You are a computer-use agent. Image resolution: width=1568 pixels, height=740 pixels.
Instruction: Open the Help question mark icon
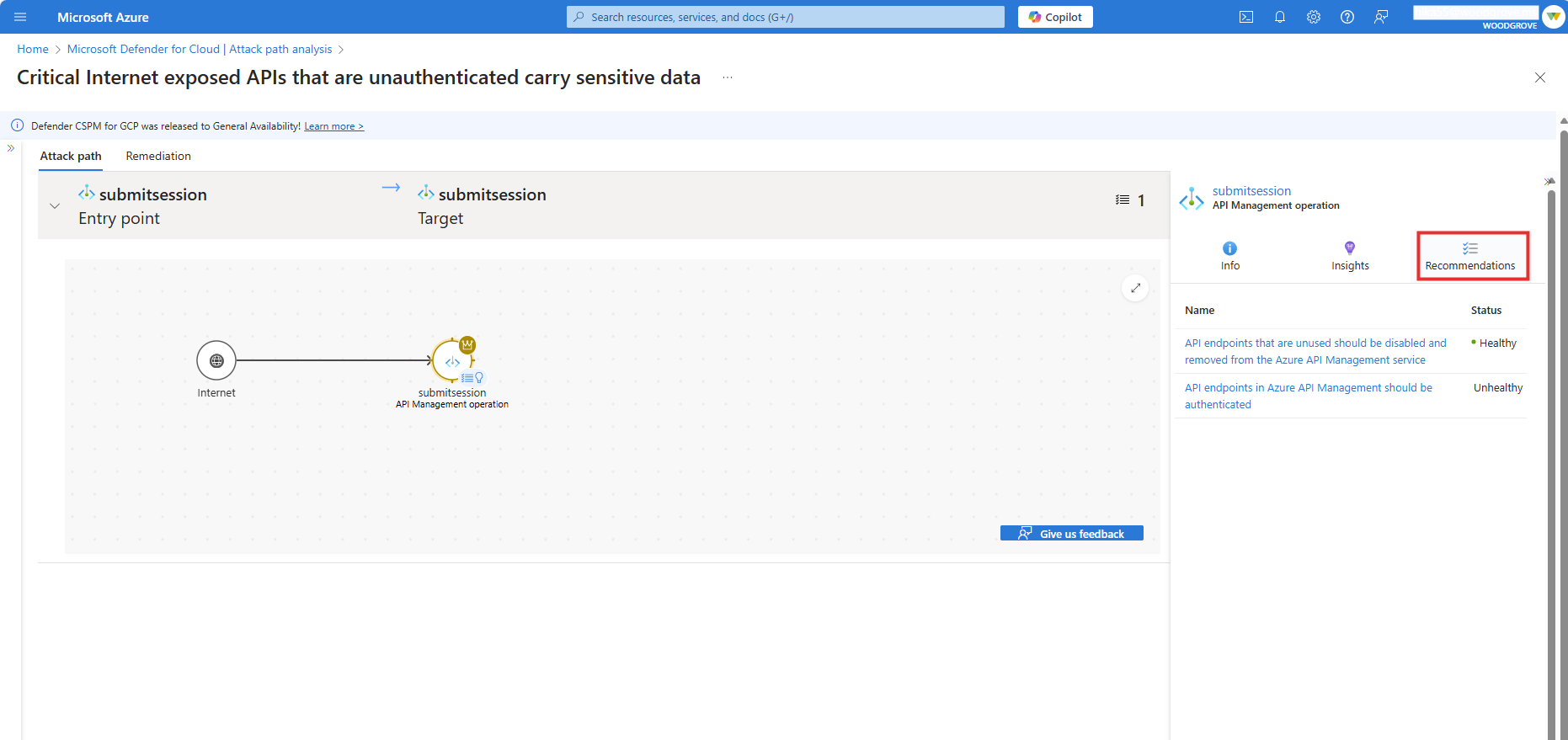[1347, 17]
